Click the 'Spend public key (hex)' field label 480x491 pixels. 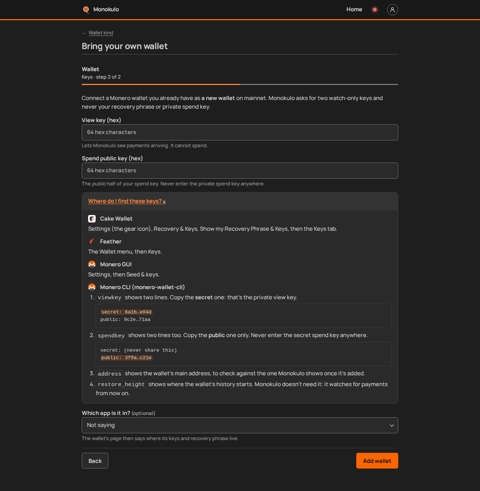pos(112,158)
